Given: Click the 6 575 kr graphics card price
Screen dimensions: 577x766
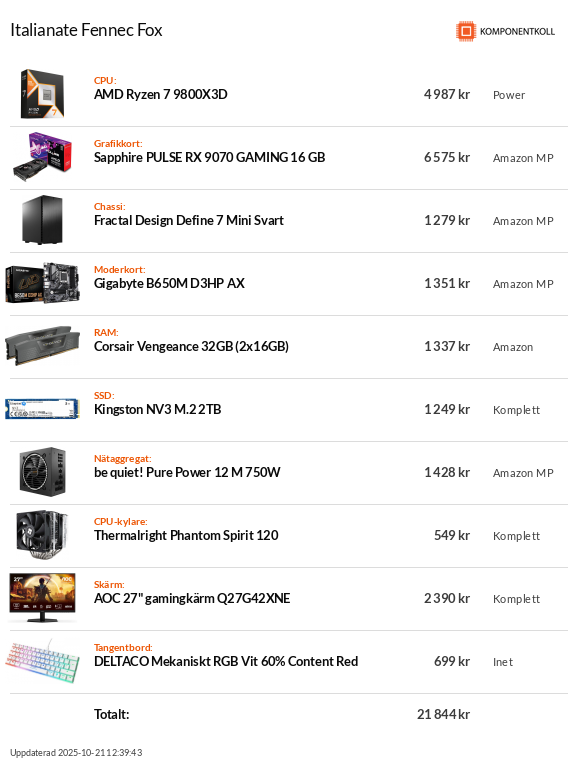Looking at the screenshot, I should (447, 157).
